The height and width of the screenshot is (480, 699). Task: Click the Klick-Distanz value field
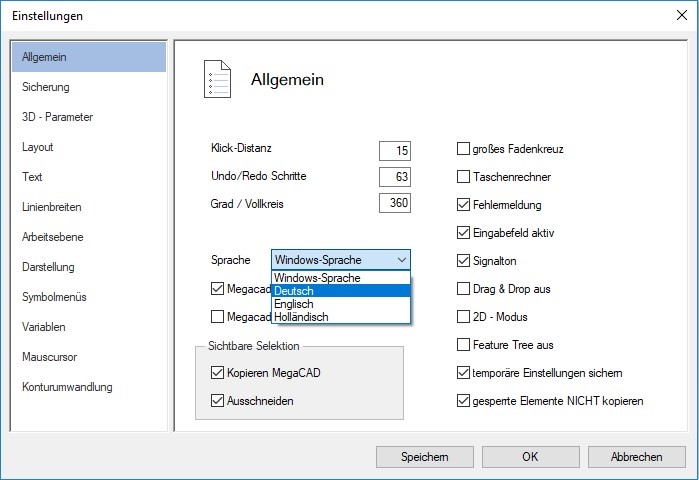point(395,151)
